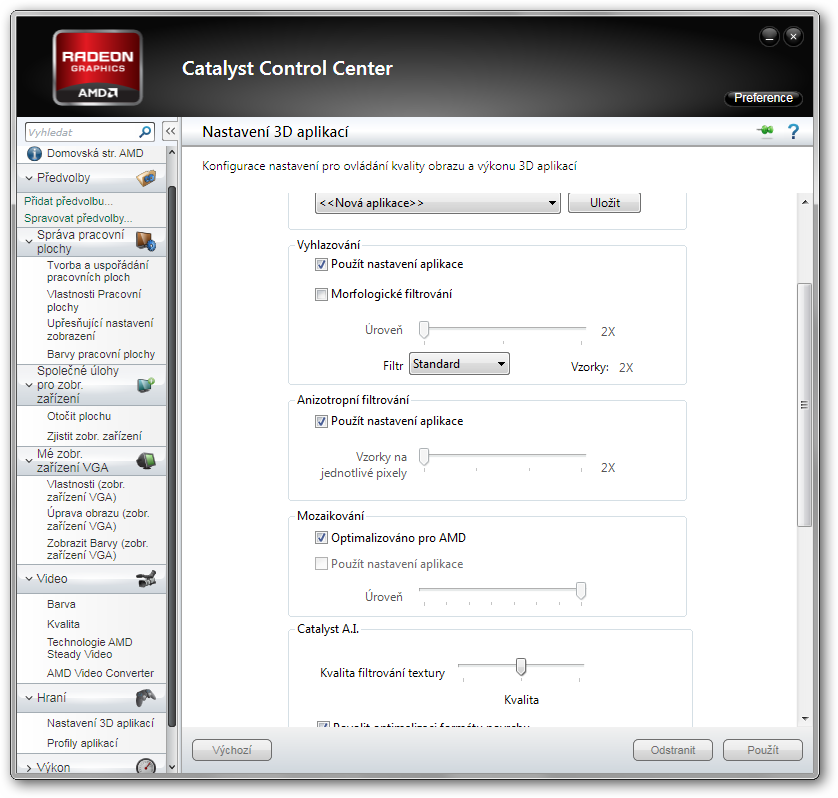This screenshot has height=798, width=838.
Task: Click the Předvolby category icon
Action: [x=145, y=178]
